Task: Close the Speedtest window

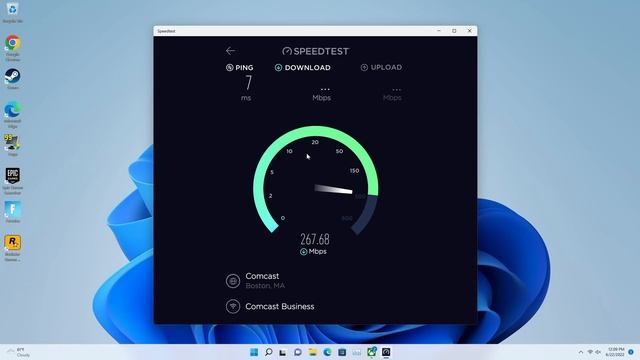Action: 469,31
